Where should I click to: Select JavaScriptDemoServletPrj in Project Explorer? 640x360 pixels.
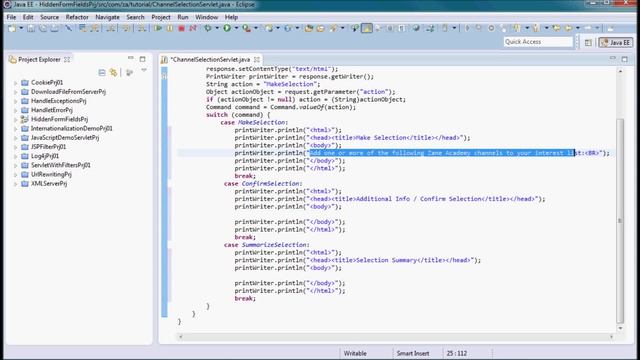point(65,138)
